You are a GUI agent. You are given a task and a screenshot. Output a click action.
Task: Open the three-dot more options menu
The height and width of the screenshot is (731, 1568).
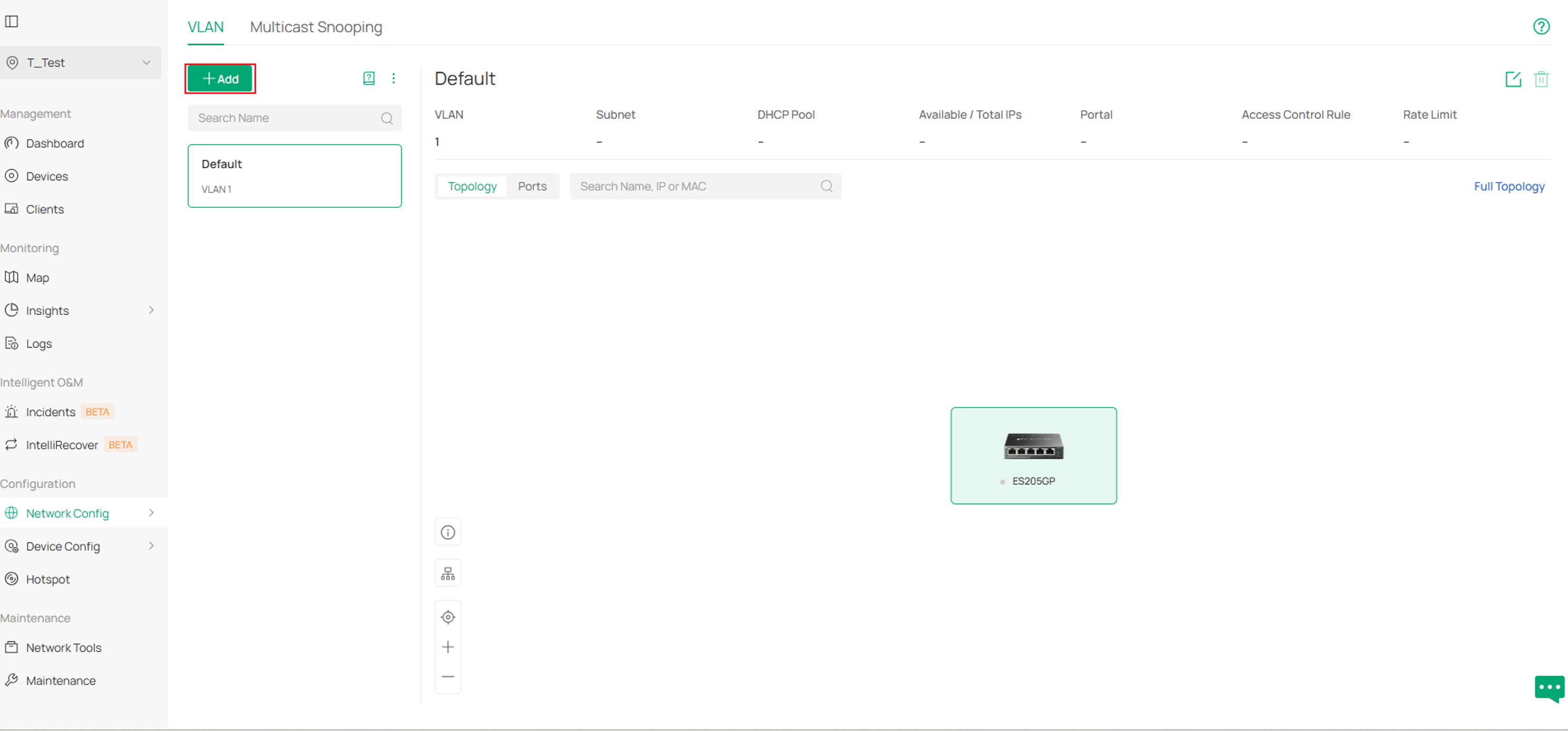point(394,78)
